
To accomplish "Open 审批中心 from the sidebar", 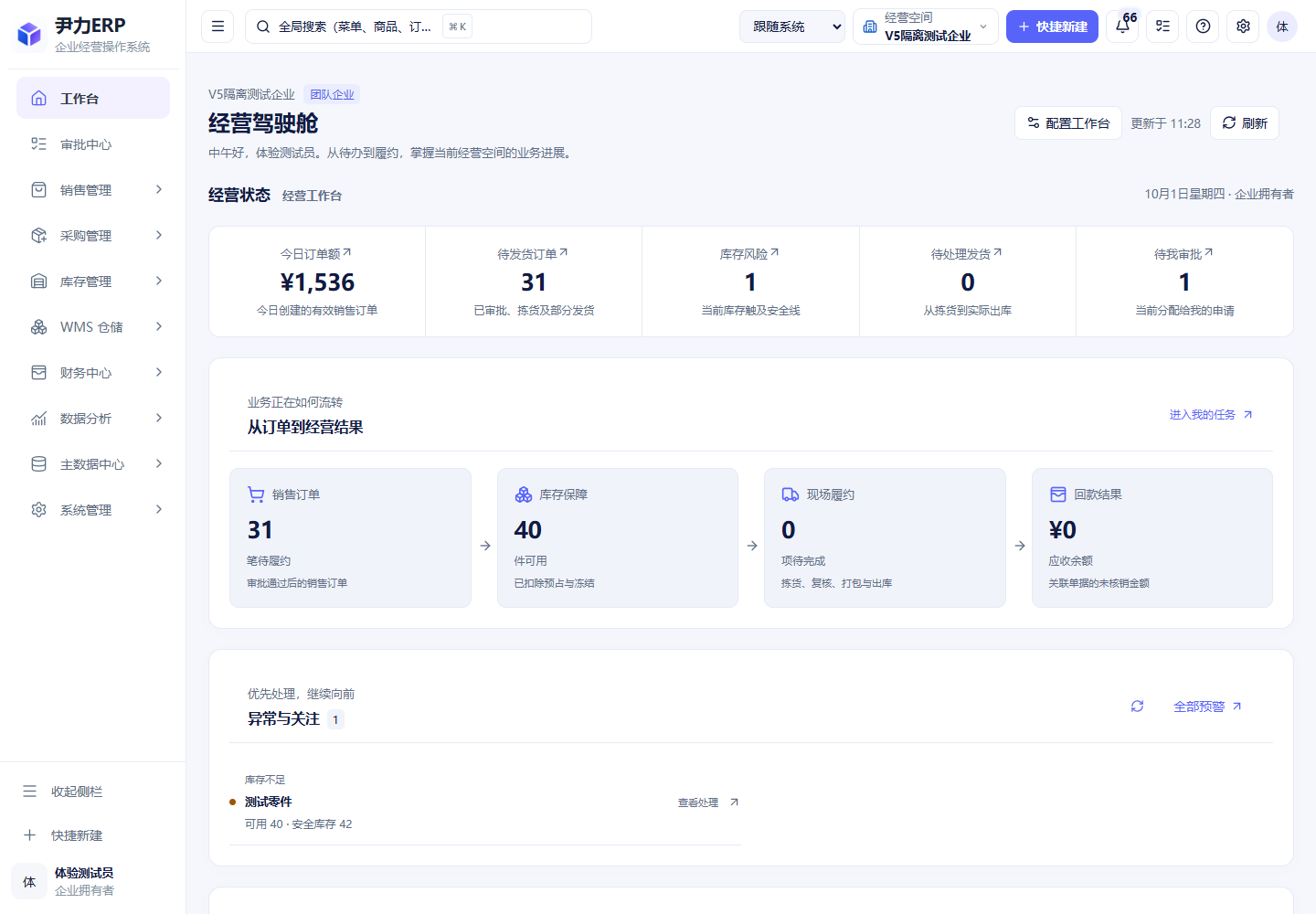I will 93,144.
